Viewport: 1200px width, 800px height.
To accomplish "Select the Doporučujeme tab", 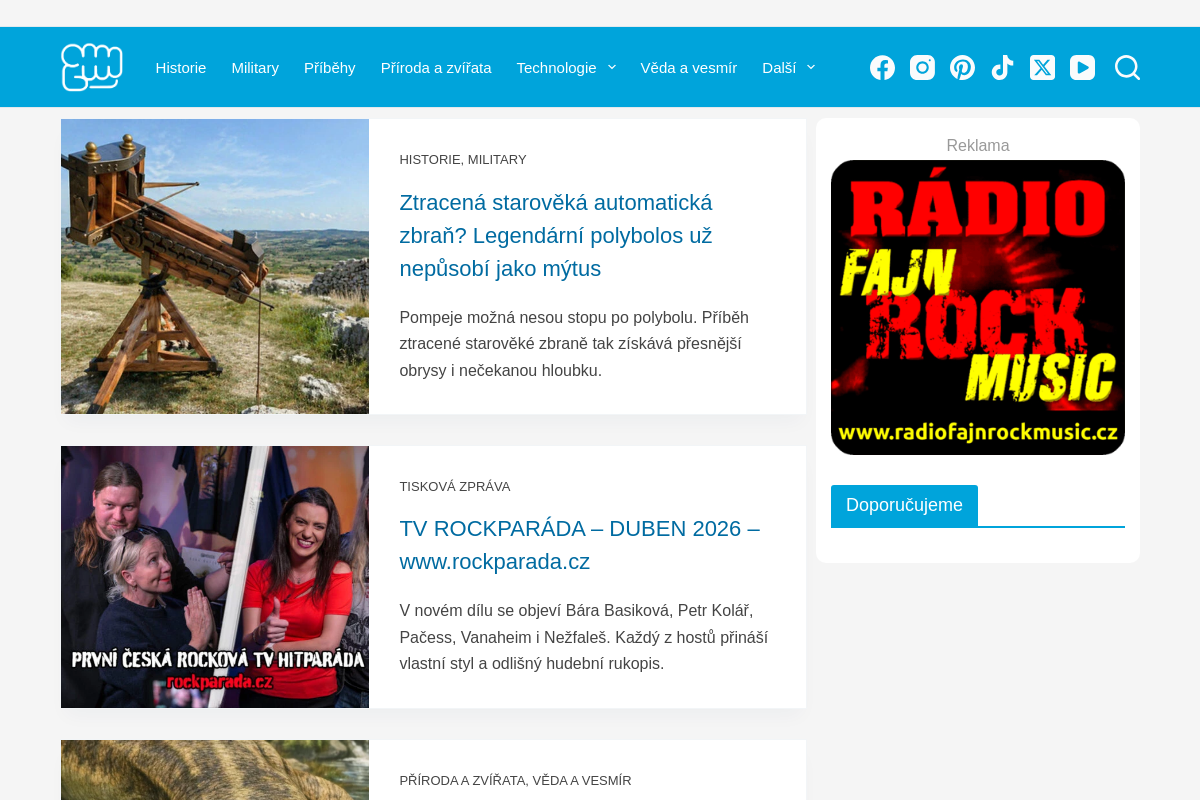I will pos(904,505).
